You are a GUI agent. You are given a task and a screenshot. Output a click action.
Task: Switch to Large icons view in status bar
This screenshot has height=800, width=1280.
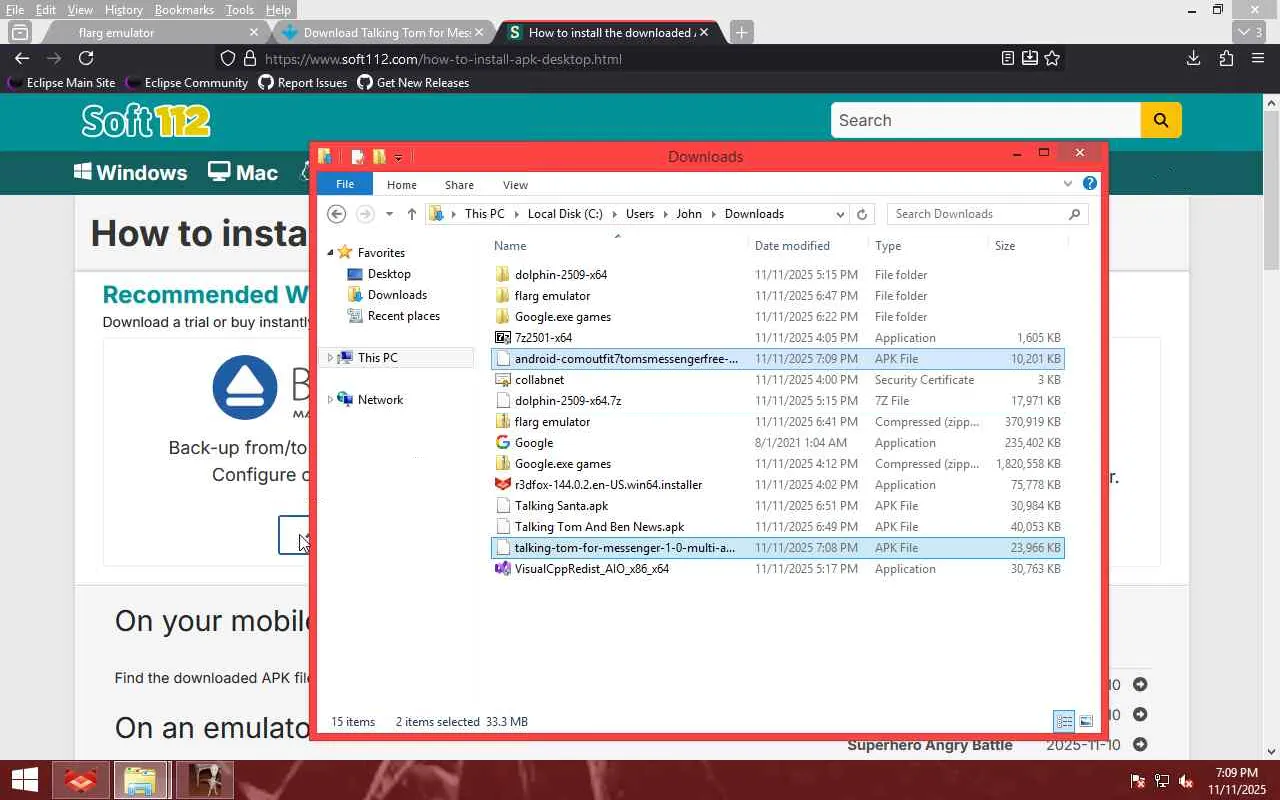[x=1086, y=721]
